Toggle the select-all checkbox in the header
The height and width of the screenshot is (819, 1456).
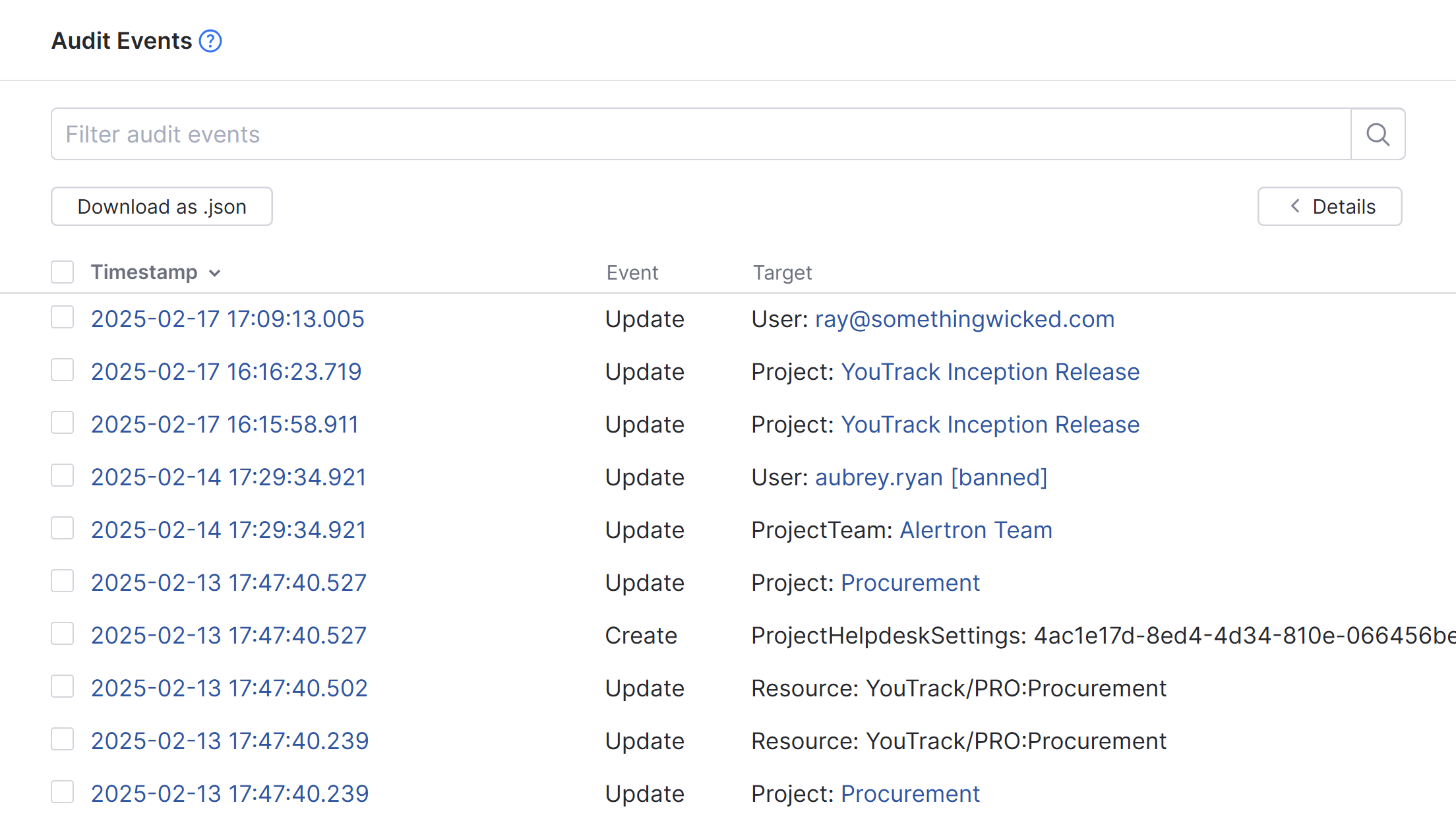click(62, 272)
